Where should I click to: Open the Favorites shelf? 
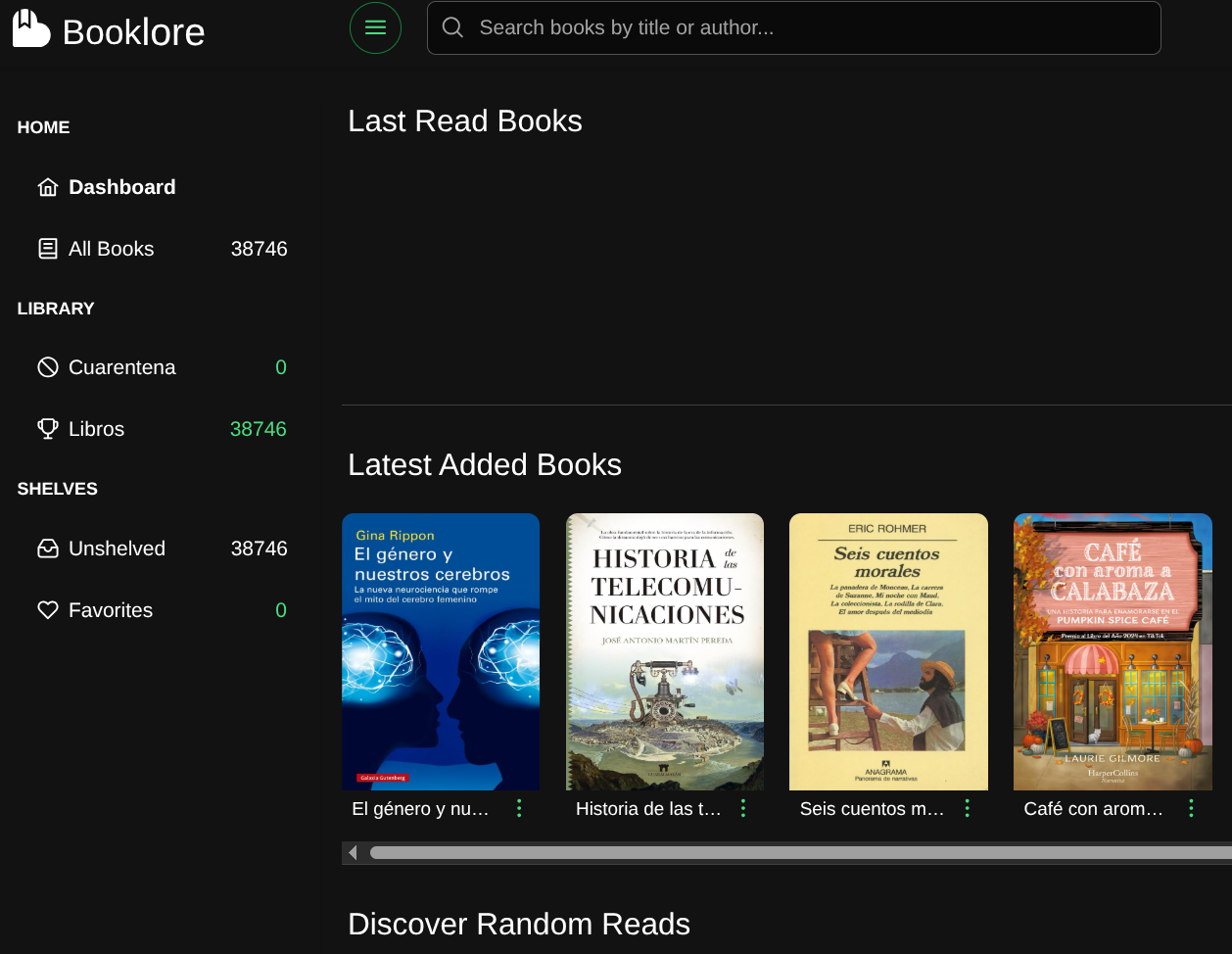point(111,610)
